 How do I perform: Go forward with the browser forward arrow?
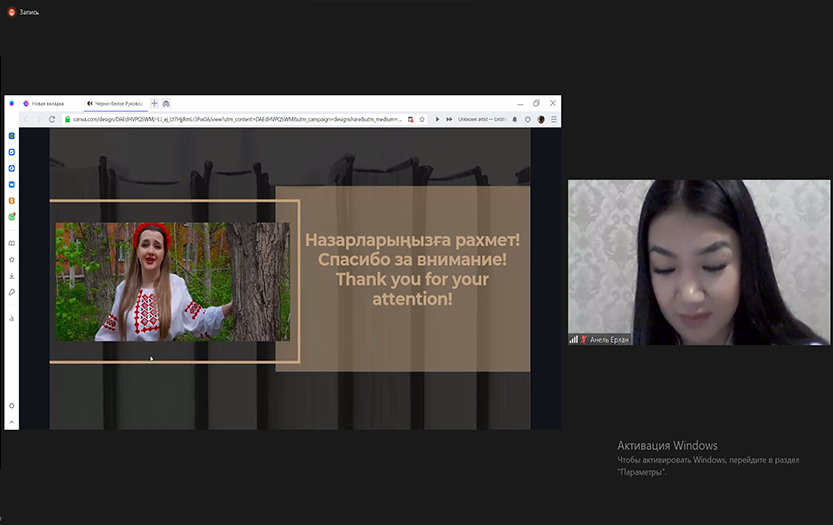tap(39, 120)
